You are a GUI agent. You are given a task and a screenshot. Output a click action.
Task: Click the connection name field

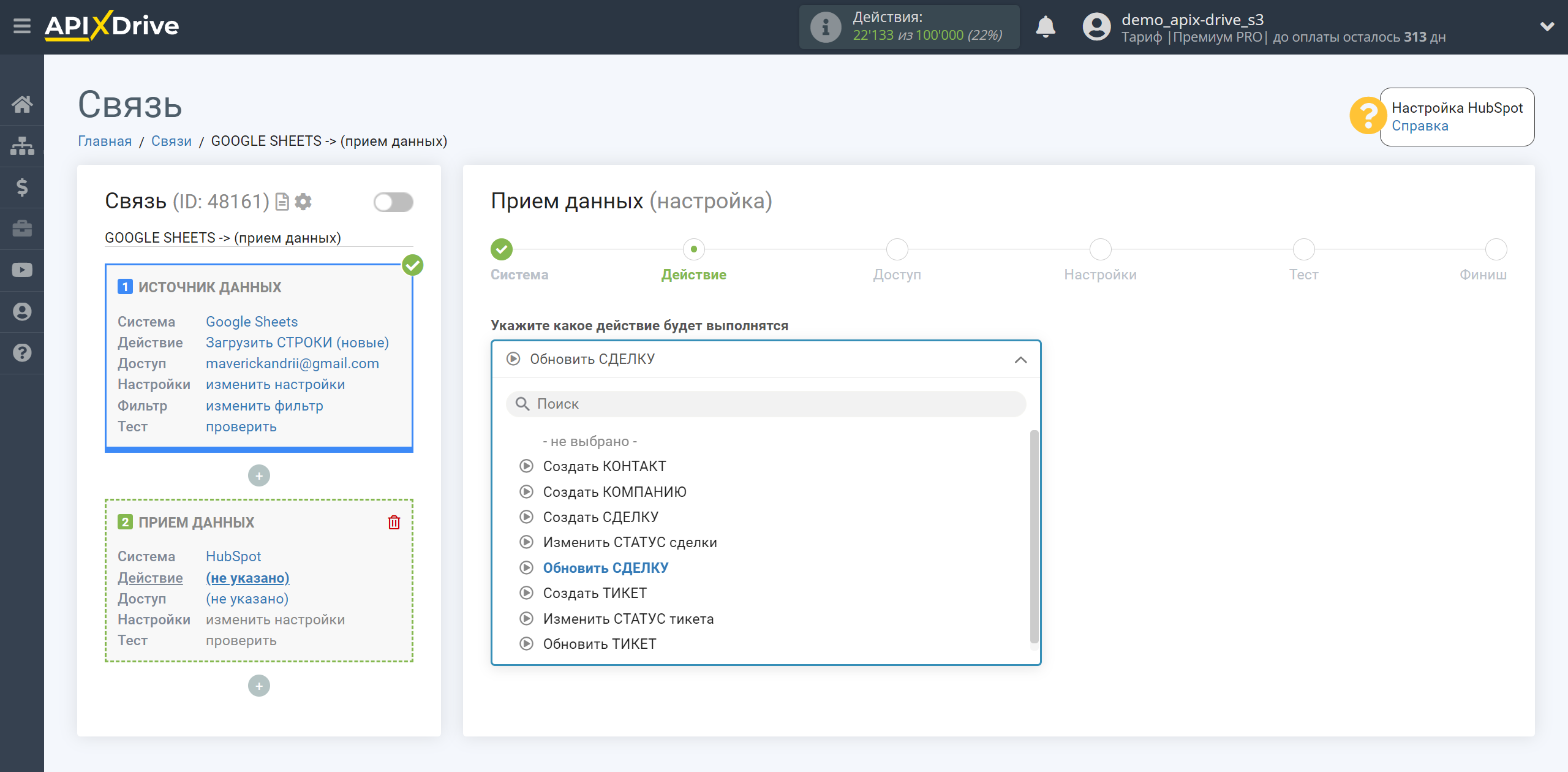pos(258,238)
